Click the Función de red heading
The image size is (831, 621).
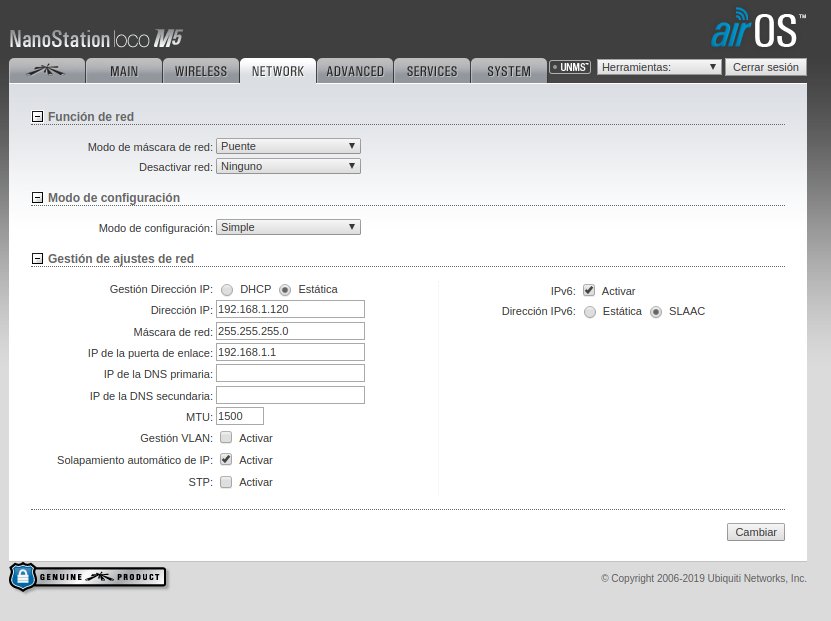(91, 117)
